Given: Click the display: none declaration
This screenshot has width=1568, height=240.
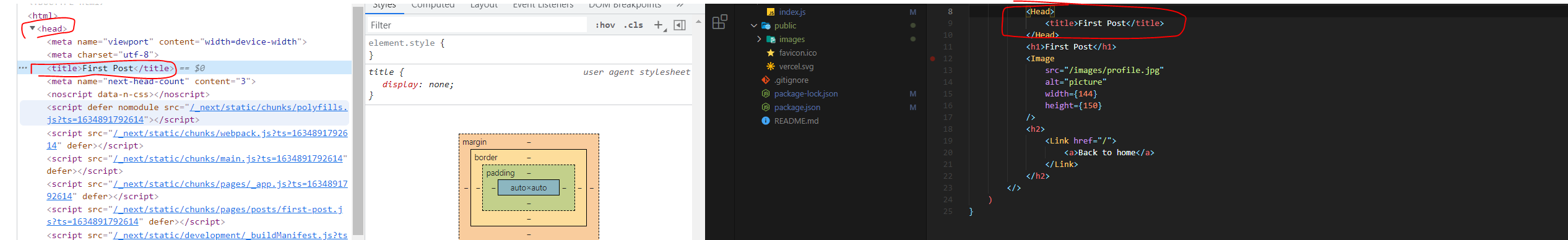Looking at the screenshot, I should tap(418, 84).
